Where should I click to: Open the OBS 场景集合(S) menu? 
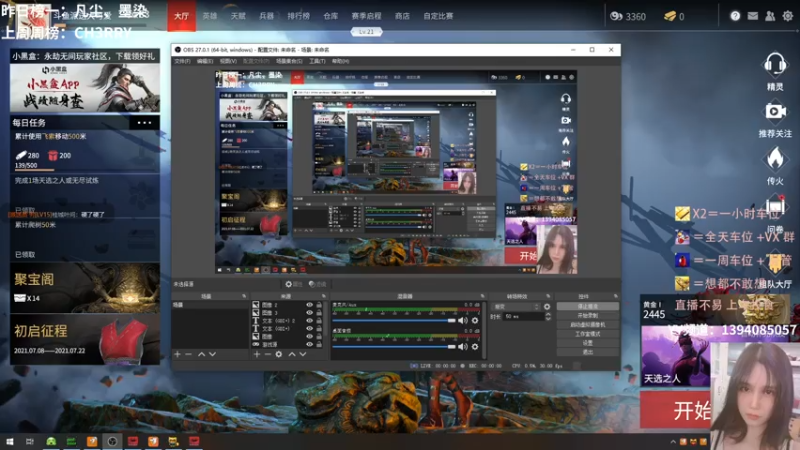(x=289, y=61)
